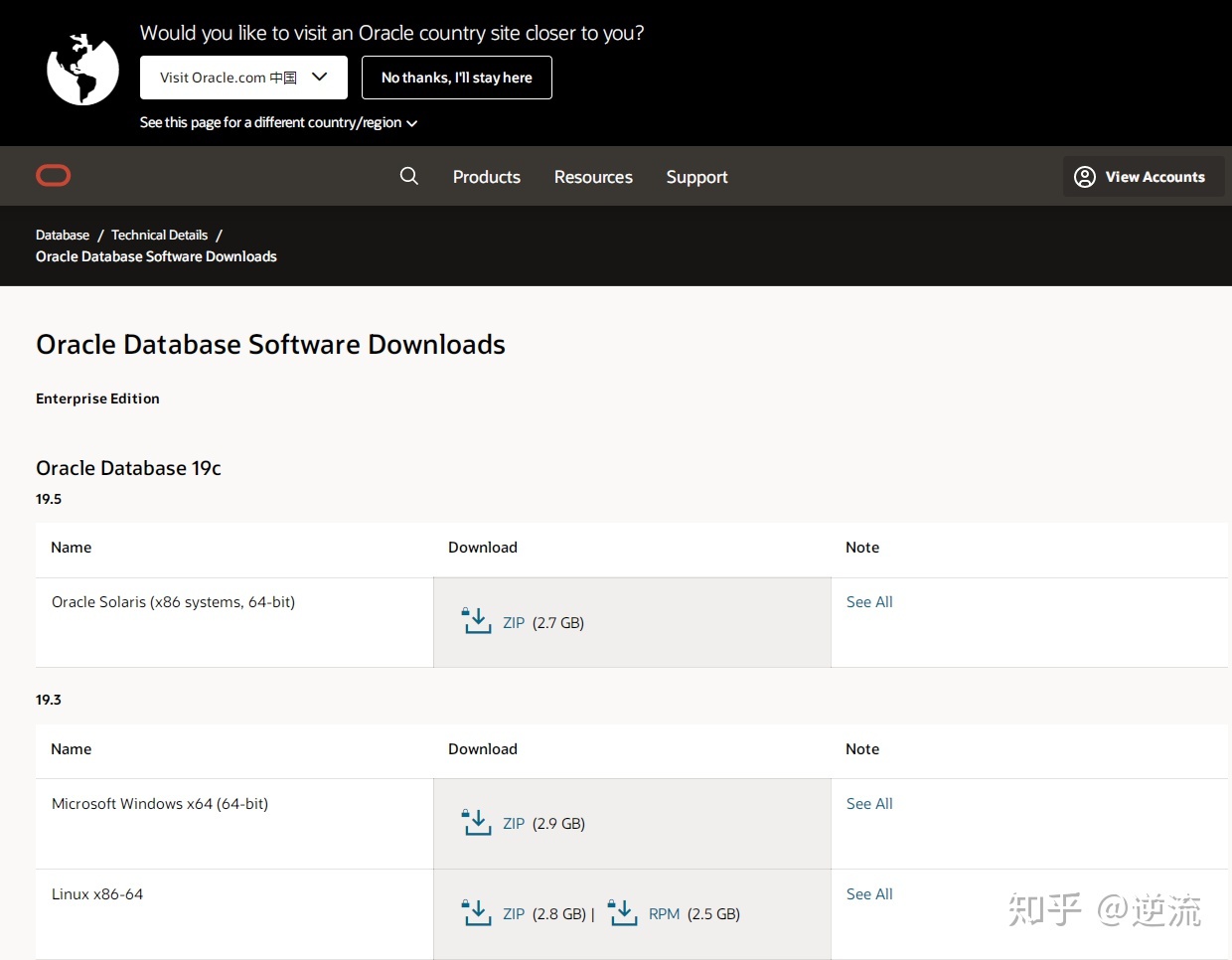Open the Support menu
Image resolution: width=1232 pixels, height=960 pixels.
696,177
